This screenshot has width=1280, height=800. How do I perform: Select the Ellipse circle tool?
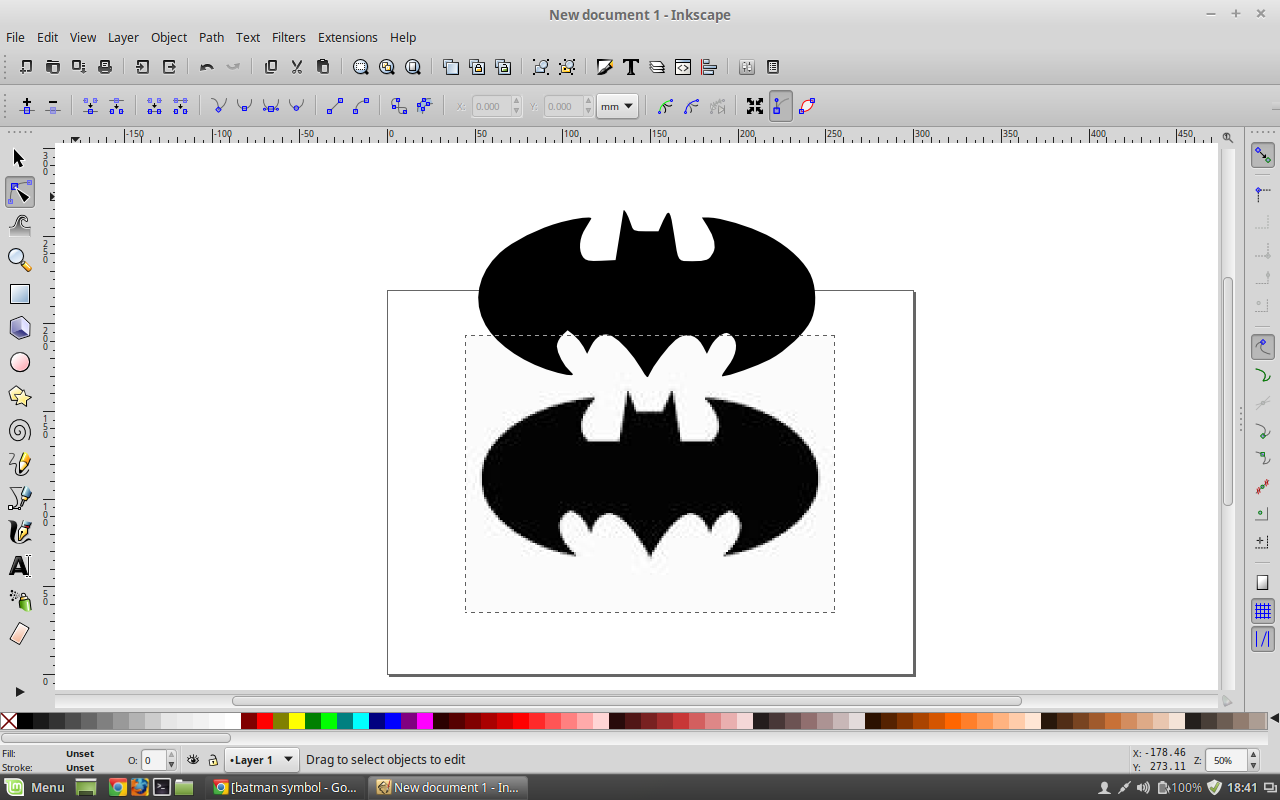coord(19,362)
